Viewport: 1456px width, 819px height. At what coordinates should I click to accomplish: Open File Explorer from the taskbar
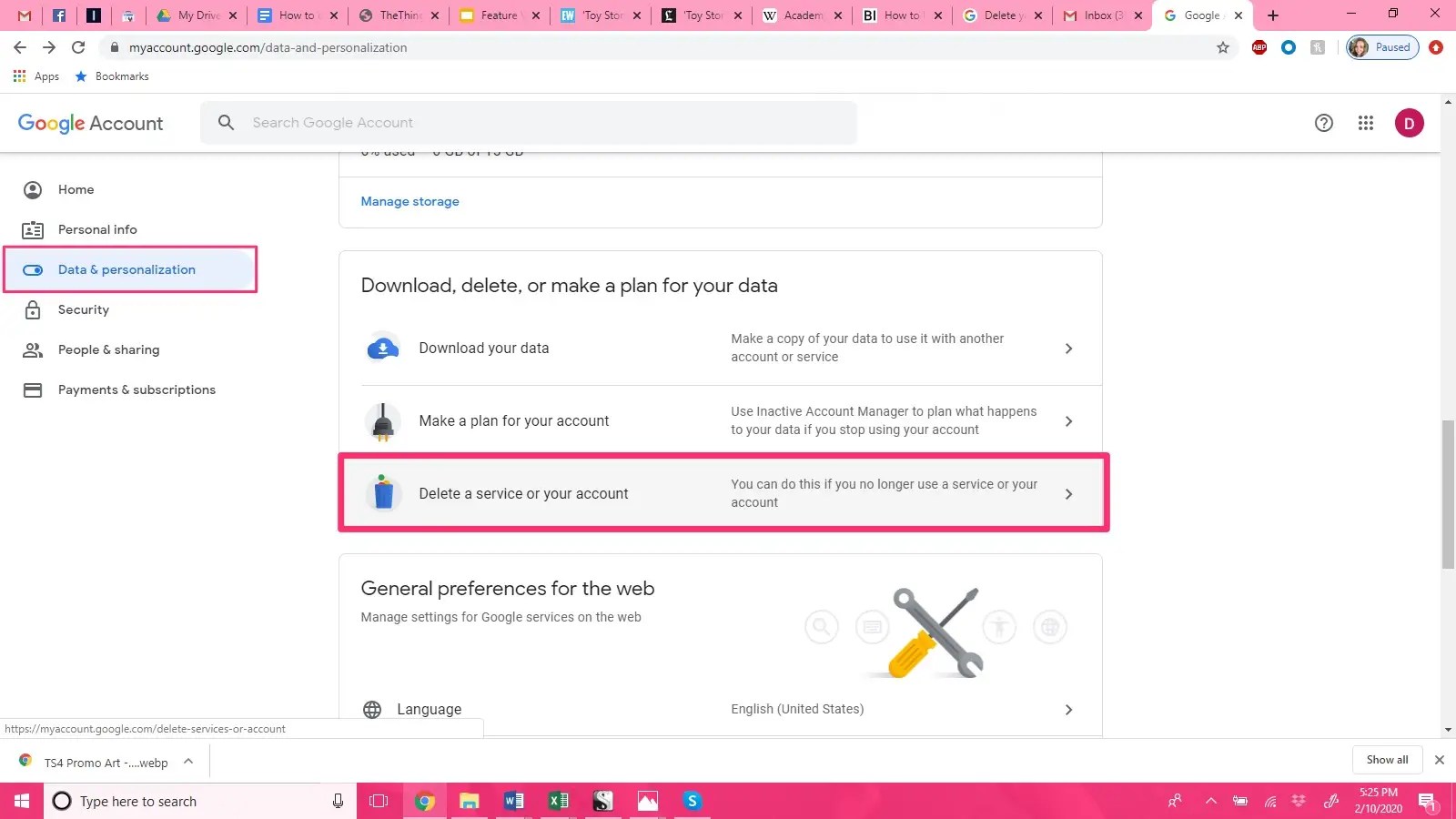point(469,801)
